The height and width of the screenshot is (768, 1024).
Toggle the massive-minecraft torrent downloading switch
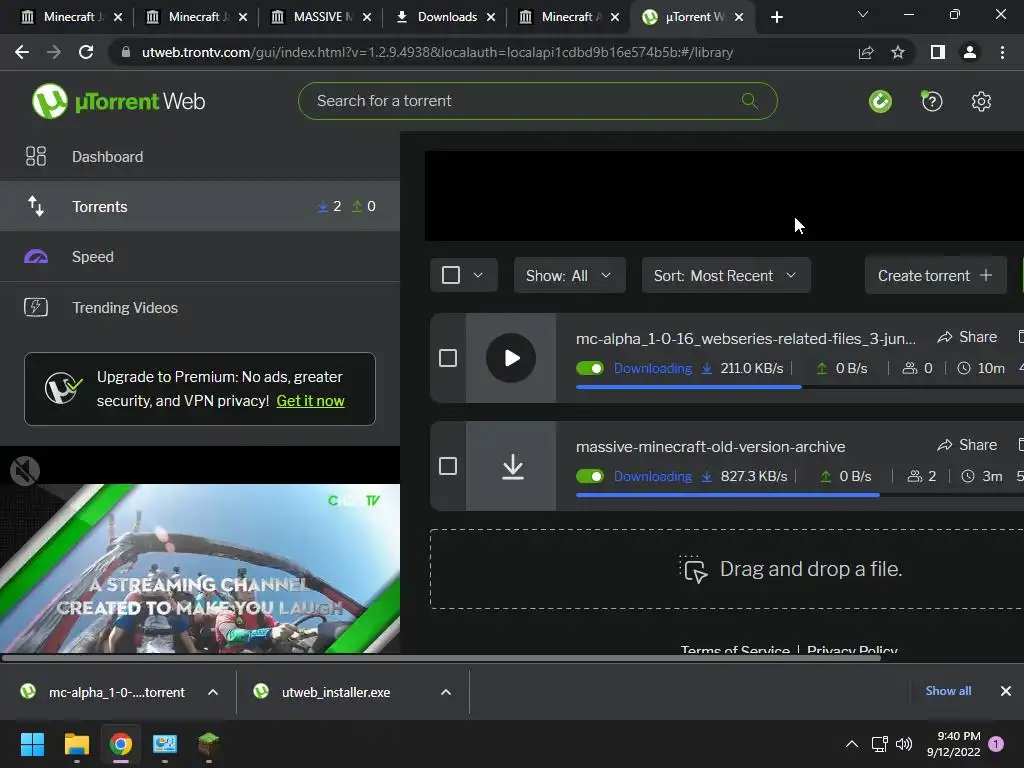[x=590, y=476]
